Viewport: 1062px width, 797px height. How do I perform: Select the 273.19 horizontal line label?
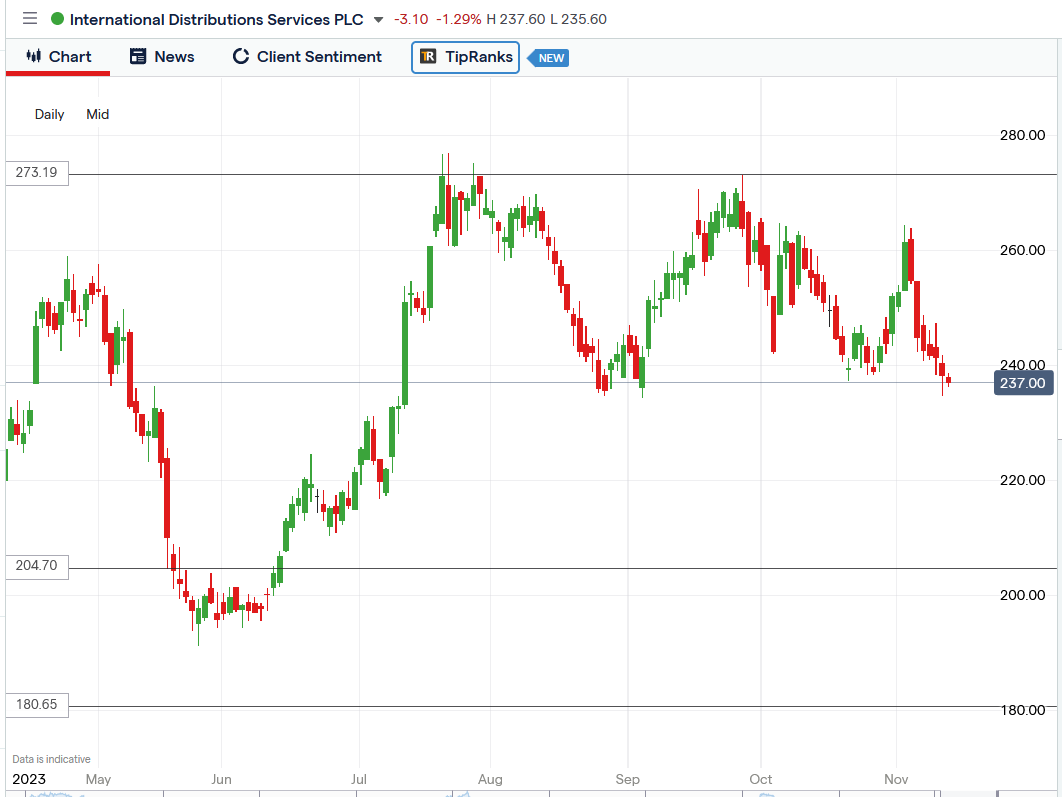click(37, 173)
